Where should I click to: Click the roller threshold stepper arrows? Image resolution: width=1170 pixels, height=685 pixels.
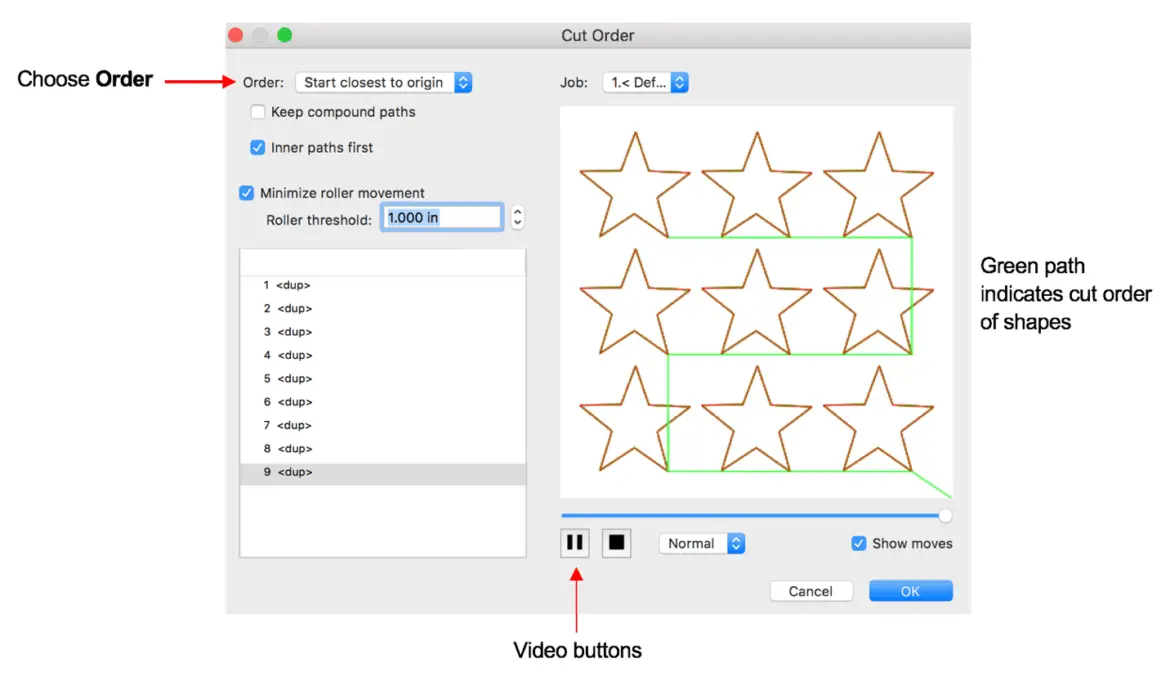point(517,218)
